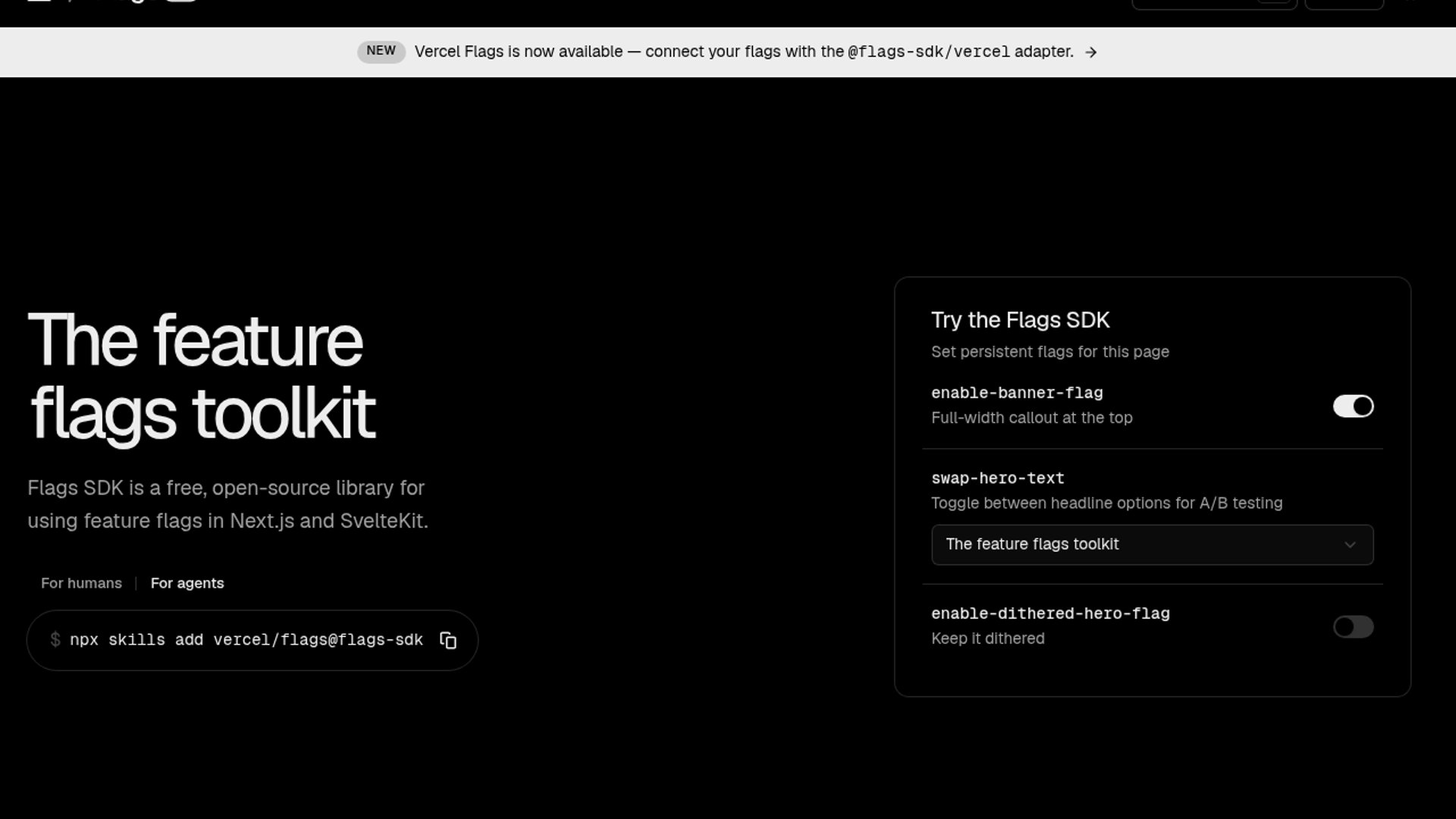This screenshot has width=1456, height=819.
Task: Expand the dropdown chevron beside The feature flags toolkit
Action: (1350, 545)
